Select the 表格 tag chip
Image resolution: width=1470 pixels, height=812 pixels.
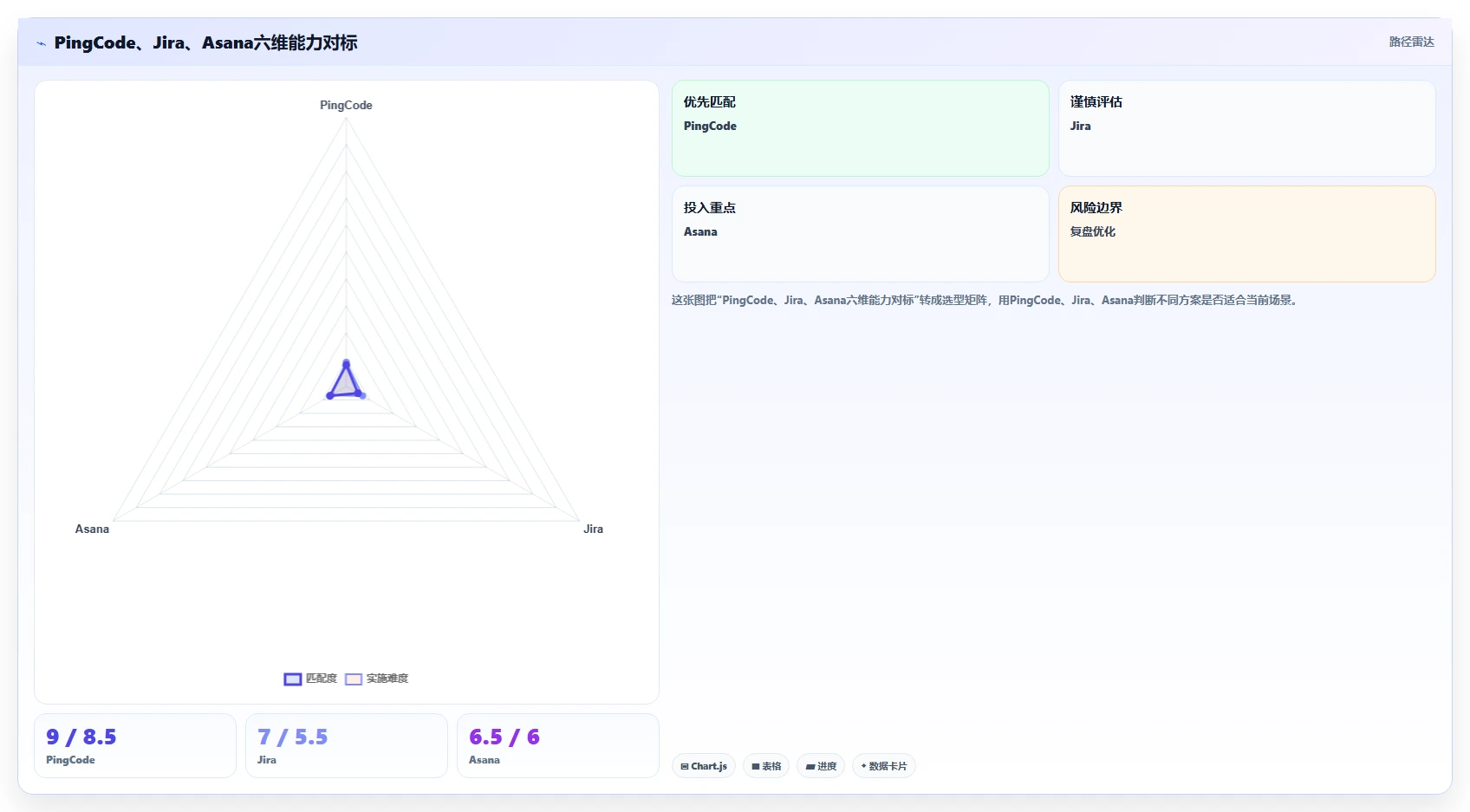(x=766, y=766)
